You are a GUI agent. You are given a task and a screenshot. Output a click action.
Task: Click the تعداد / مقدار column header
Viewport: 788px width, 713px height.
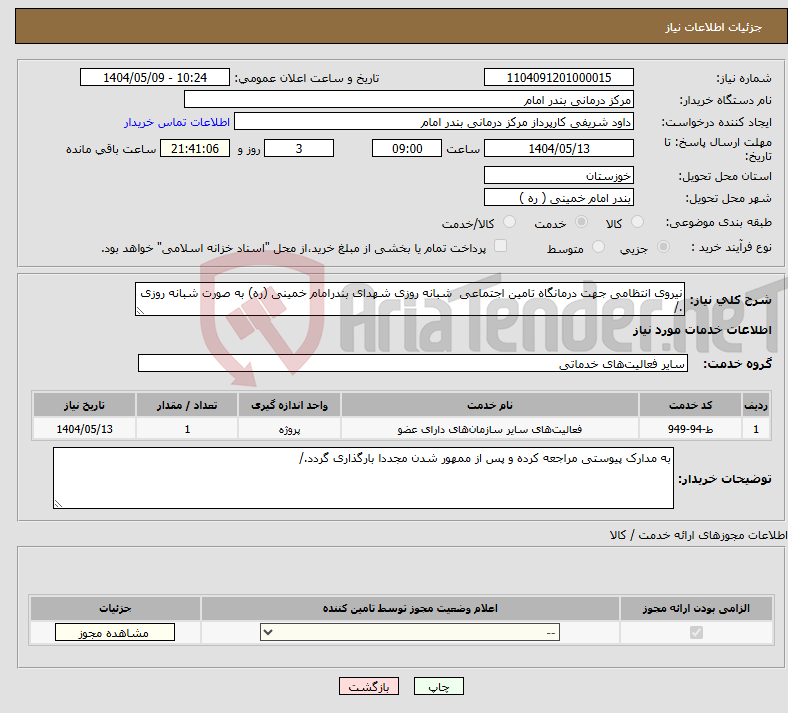pos(187,405)
